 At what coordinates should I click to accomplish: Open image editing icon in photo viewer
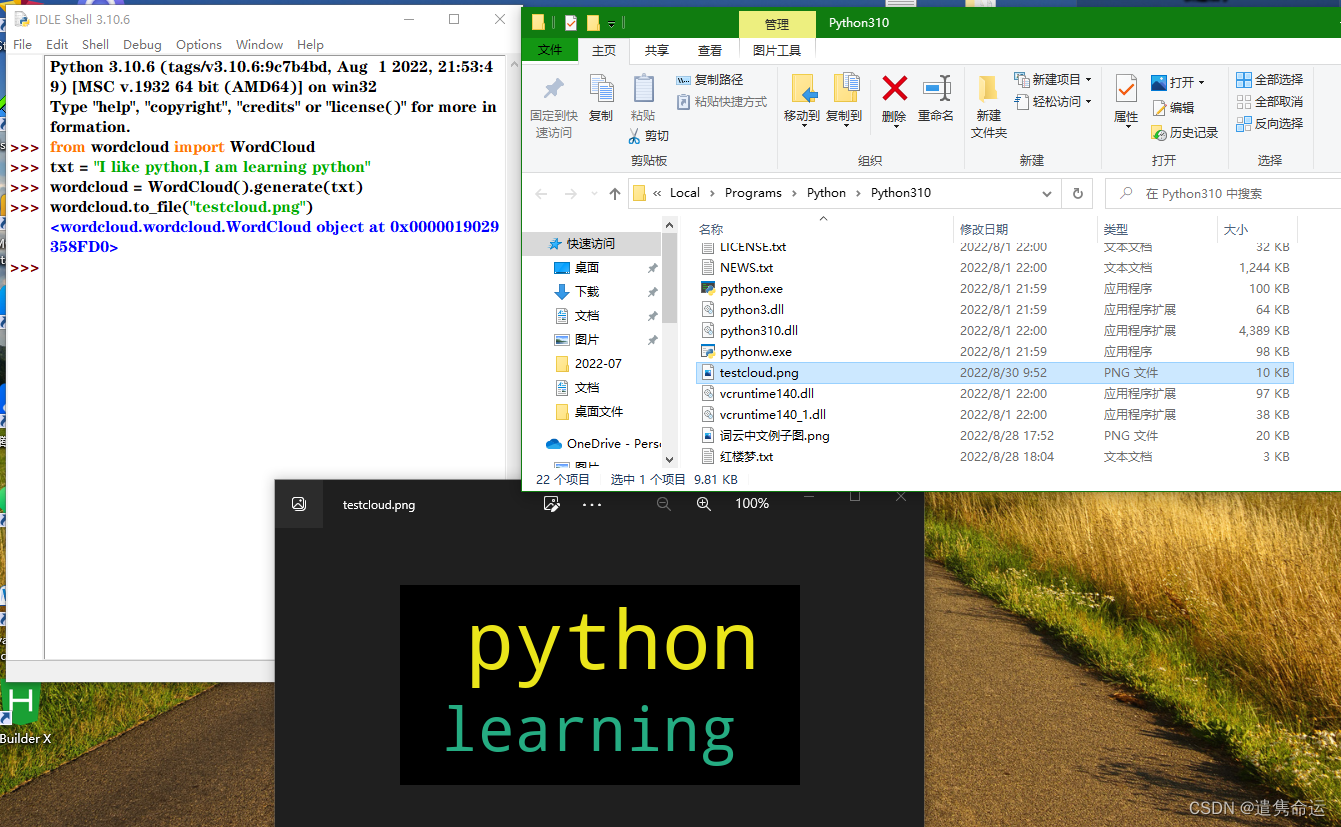pos(551,504)
